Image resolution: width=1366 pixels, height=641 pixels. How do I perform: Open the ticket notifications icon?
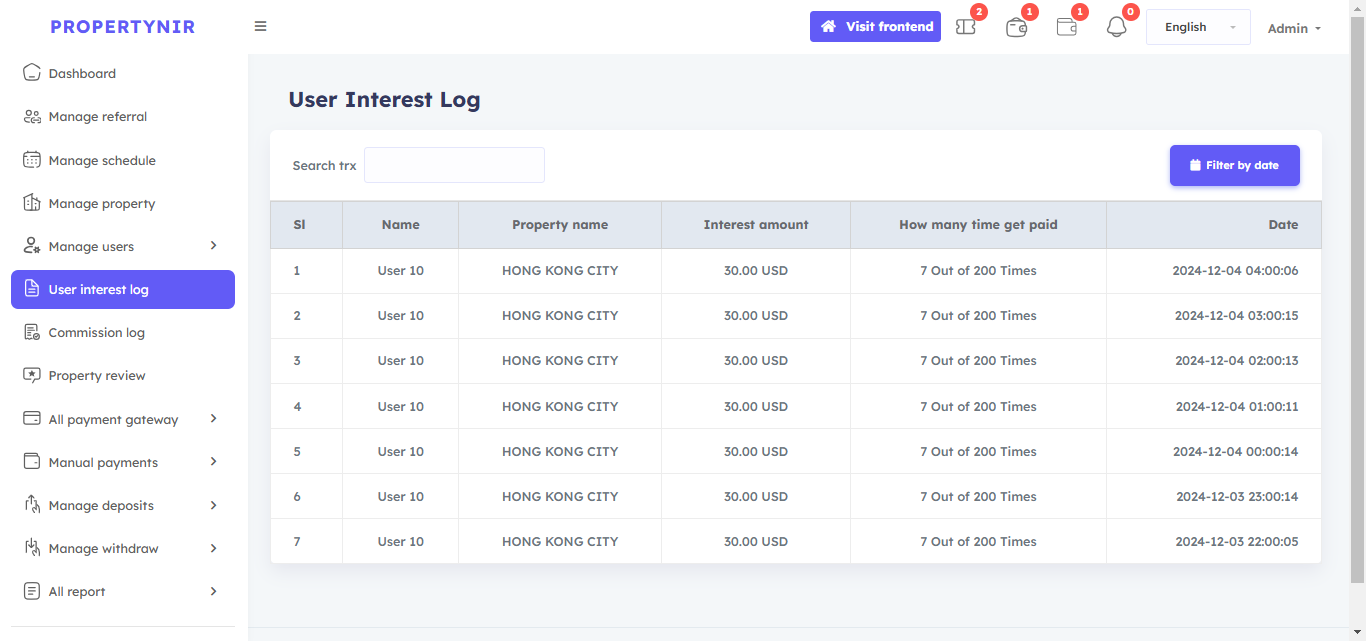tap(966, 27)
